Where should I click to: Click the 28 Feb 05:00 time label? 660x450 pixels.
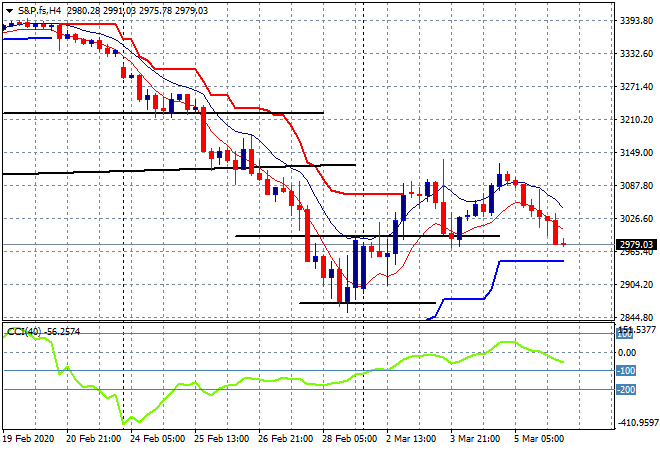coord(349,439)
